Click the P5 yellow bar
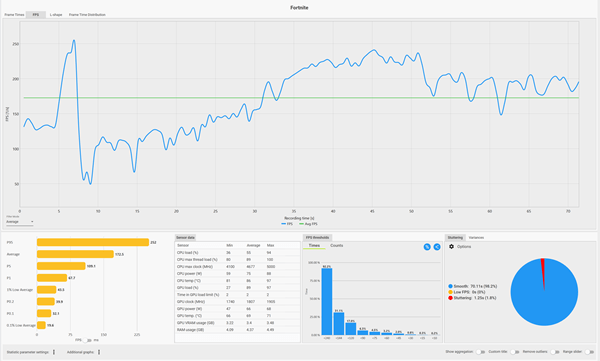The height and width of the screenshot is (361, 600). click(x=61, y=266)
